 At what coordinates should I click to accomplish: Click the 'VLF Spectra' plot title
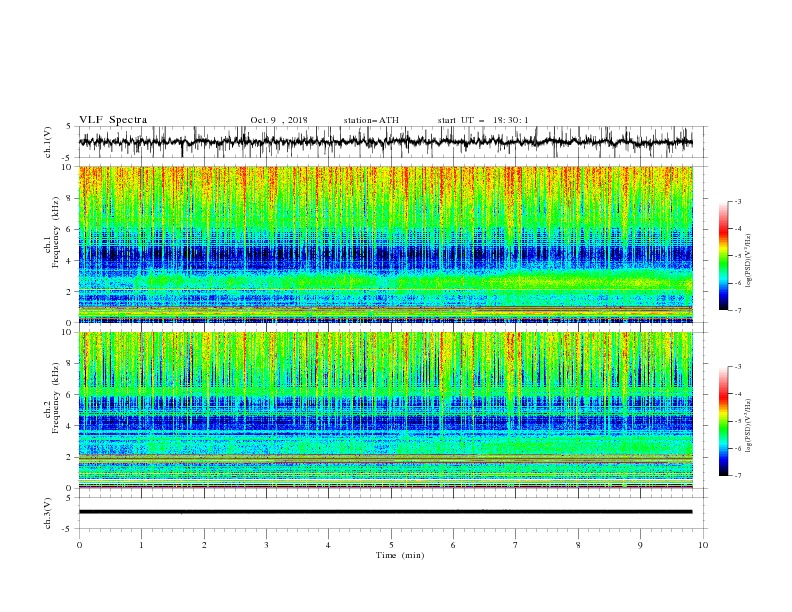(x=113, y=120)
